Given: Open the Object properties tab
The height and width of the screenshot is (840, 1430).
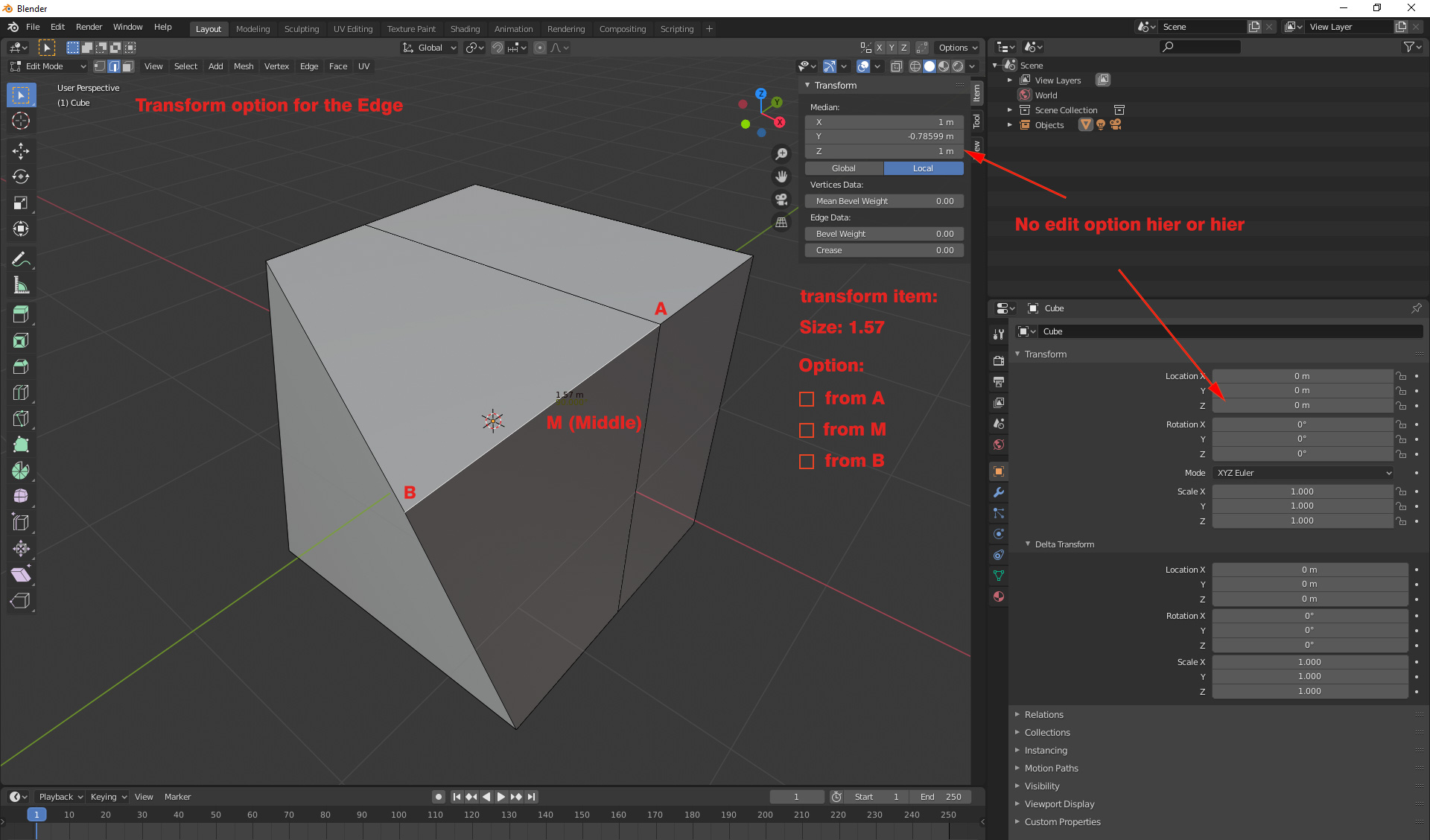Looking at the screenshot, I should click(998, 471).
